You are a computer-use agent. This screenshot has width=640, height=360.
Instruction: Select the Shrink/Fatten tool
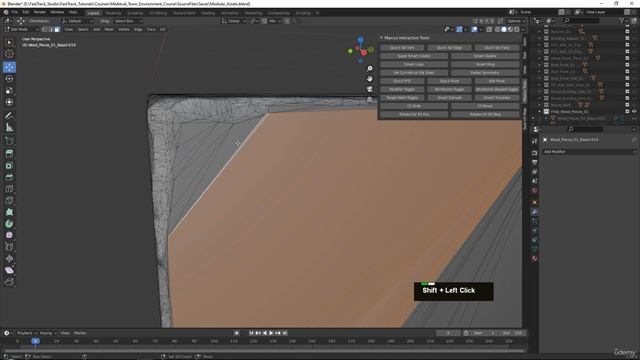click(9, 258)
